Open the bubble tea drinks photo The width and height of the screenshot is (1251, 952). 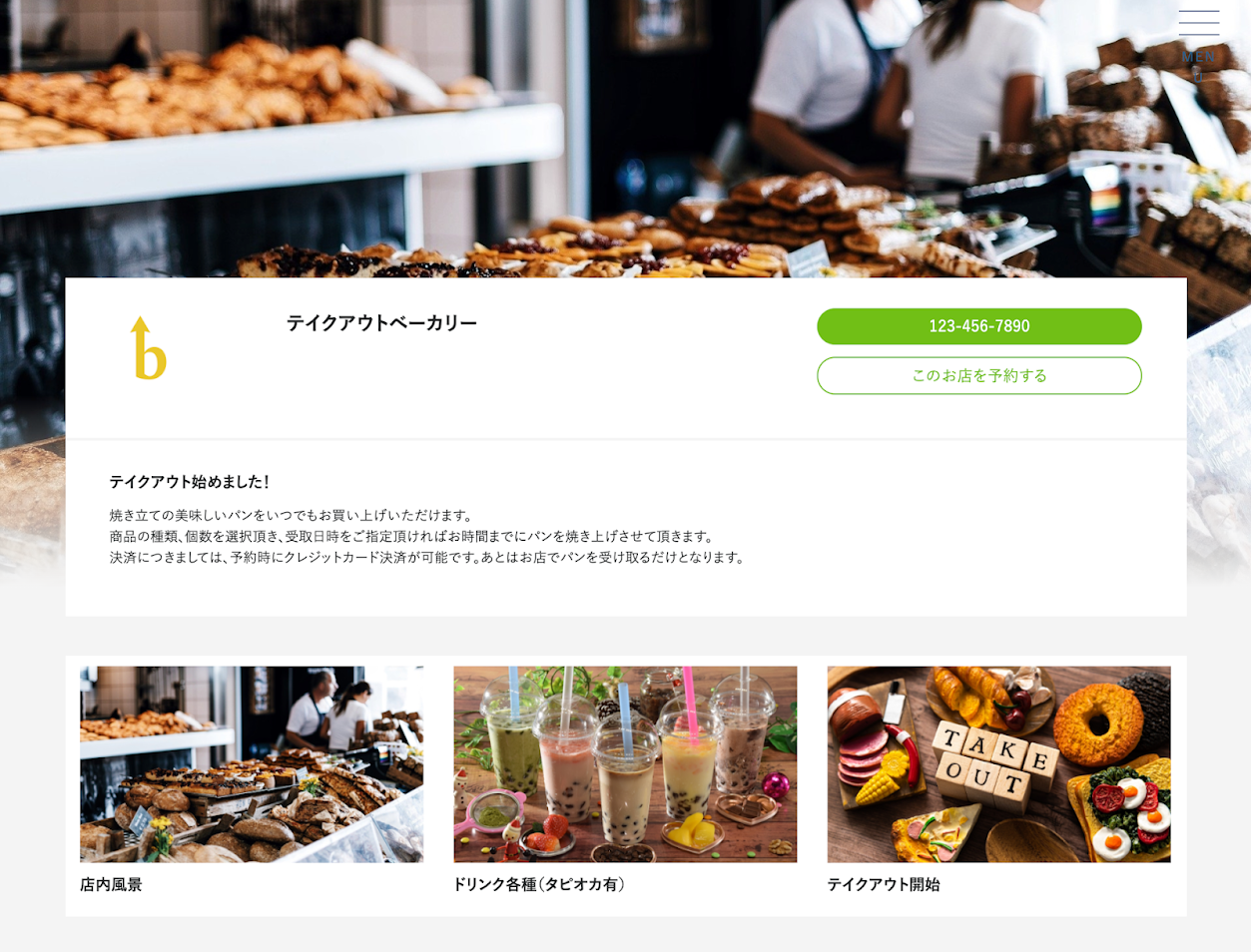coord(625,764)
